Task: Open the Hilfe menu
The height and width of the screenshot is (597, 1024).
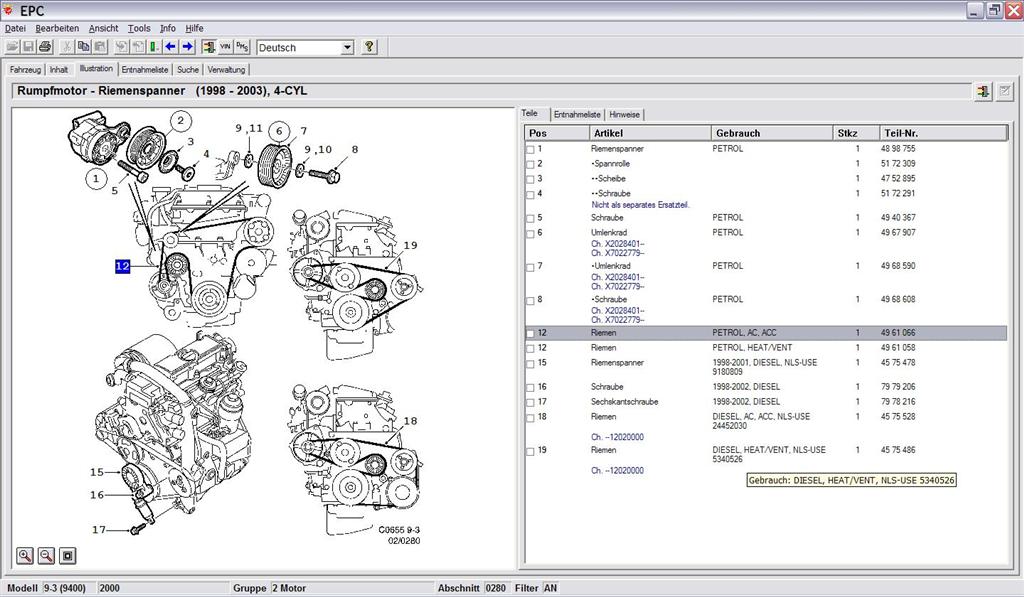Action: [194, 28]
